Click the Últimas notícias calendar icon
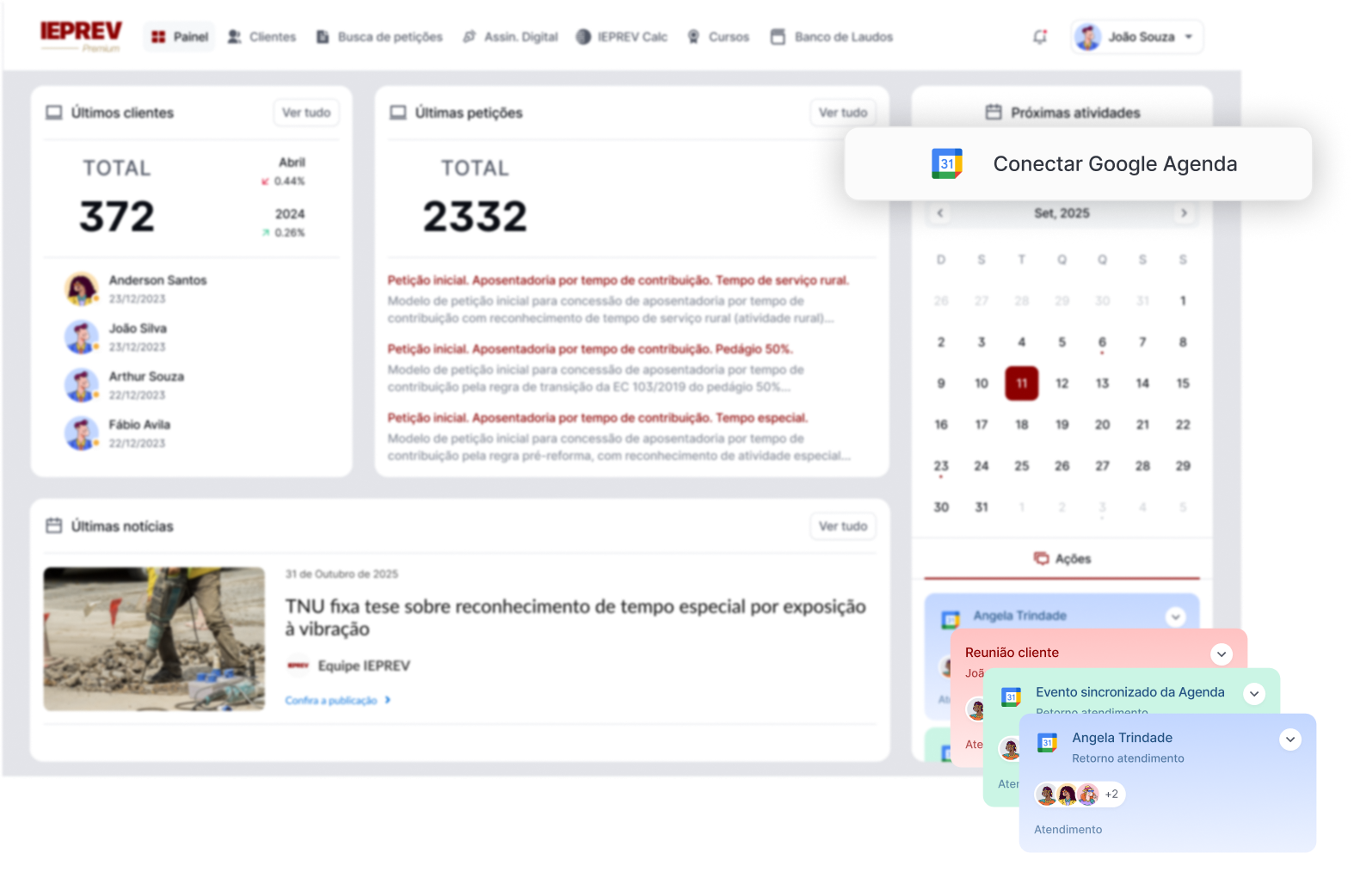This screenshot has width=1354, height=896. pyautogui.click(x=54, y=525)
